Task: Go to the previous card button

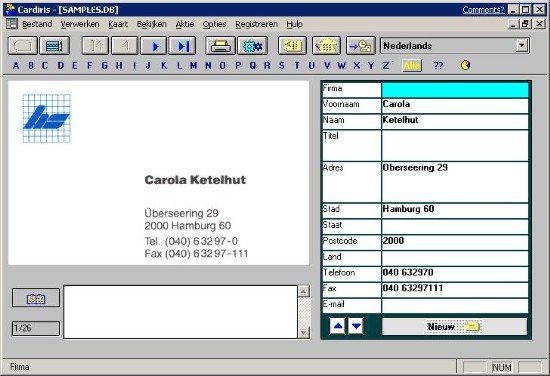Action: click(x=125, y=46)
